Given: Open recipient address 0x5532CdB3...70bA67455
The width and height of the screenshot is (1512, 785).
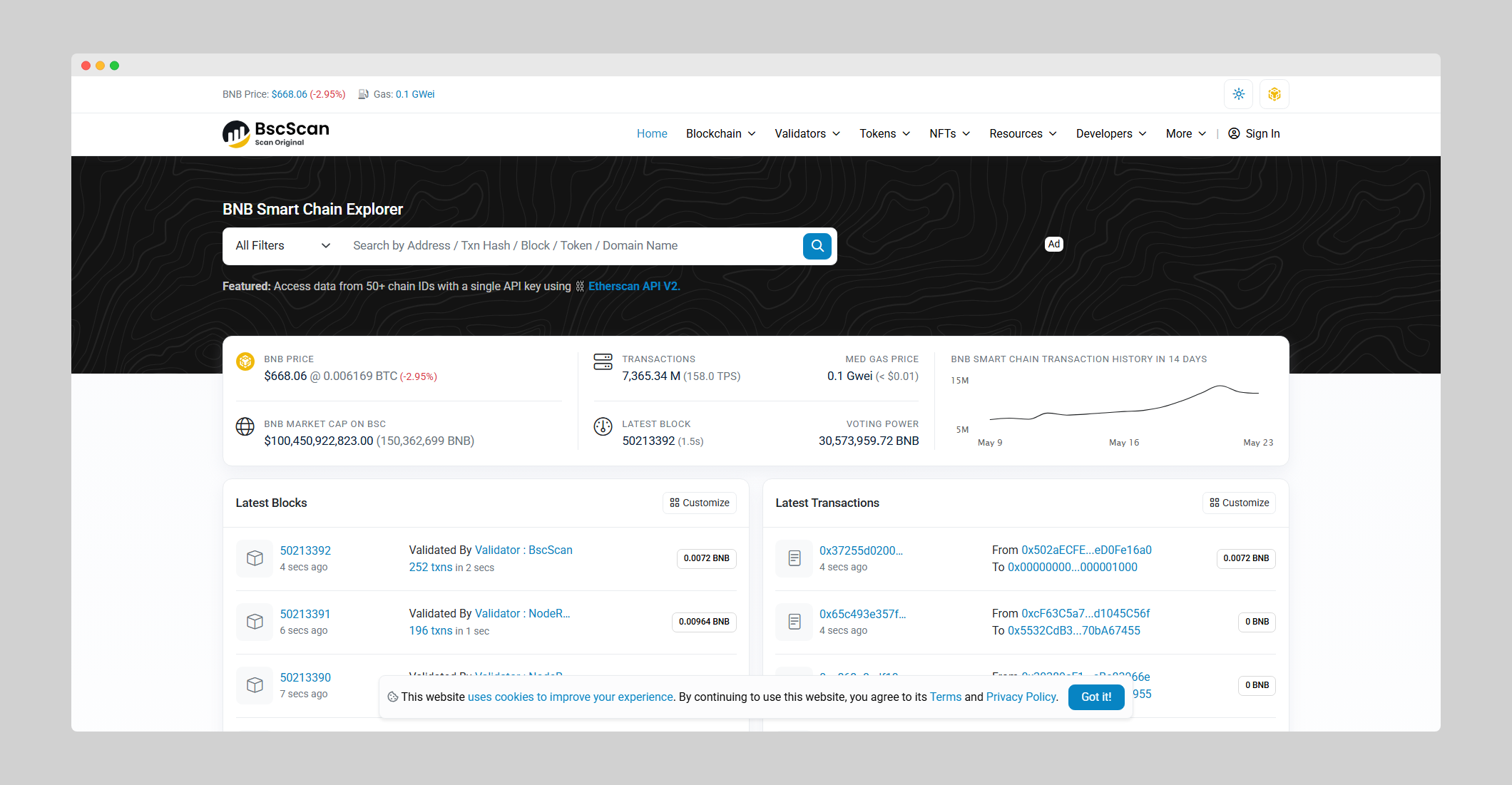Looking at the screenshot, I should [x=1074, y=630].
